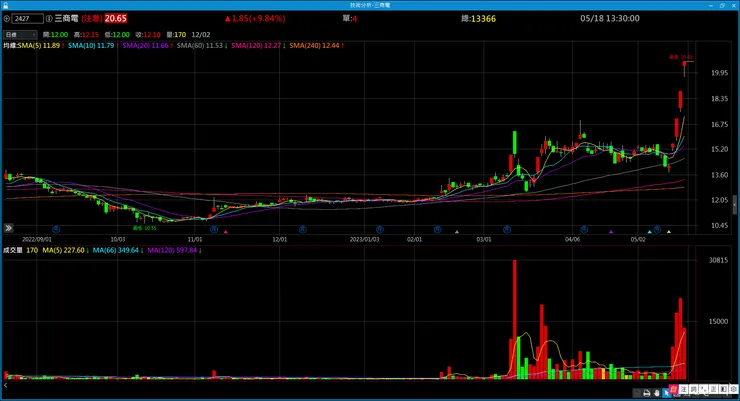
Task: Click the monthly marker circle after 05/02
Action: click(x=657, y=229)
